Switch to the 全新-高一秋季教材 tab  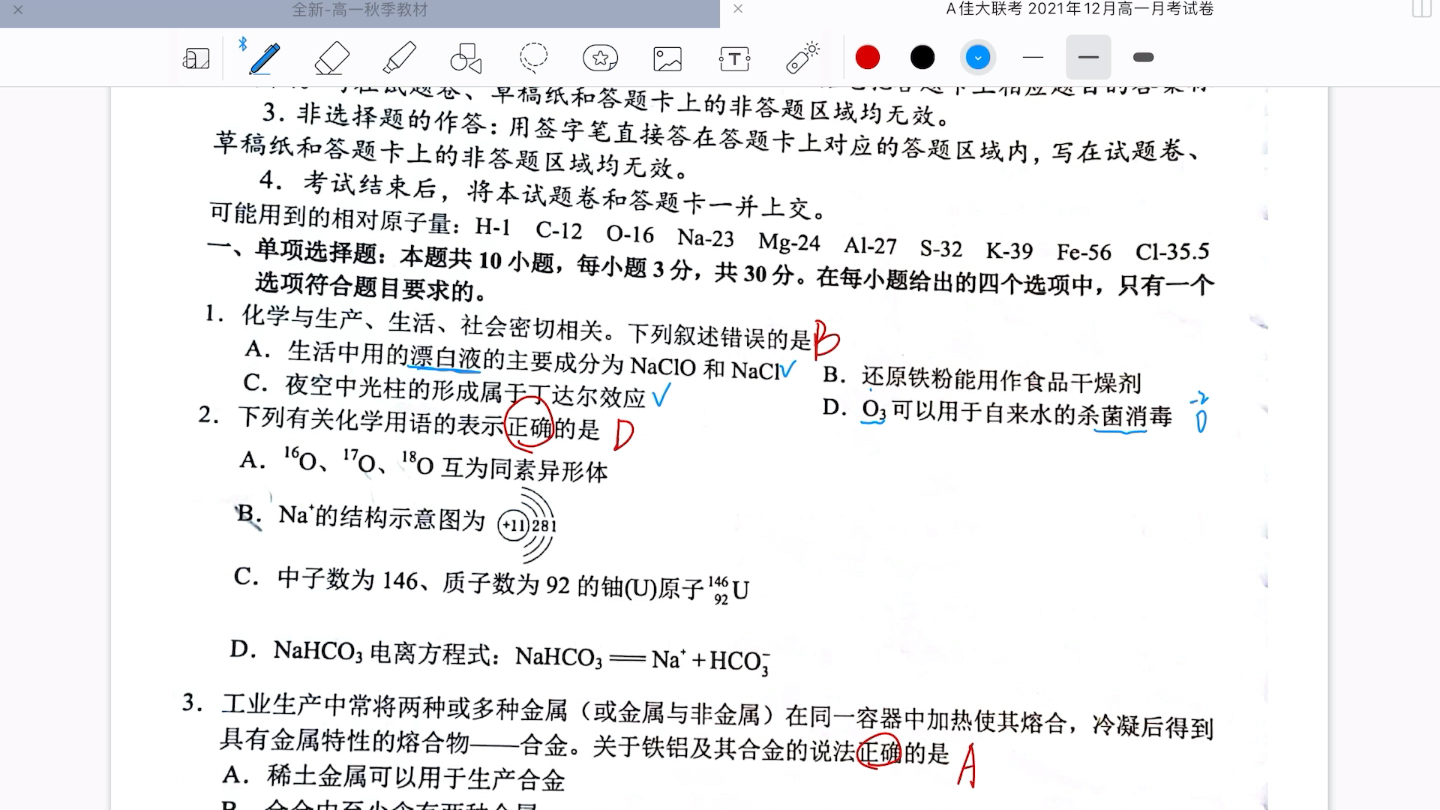360,10
